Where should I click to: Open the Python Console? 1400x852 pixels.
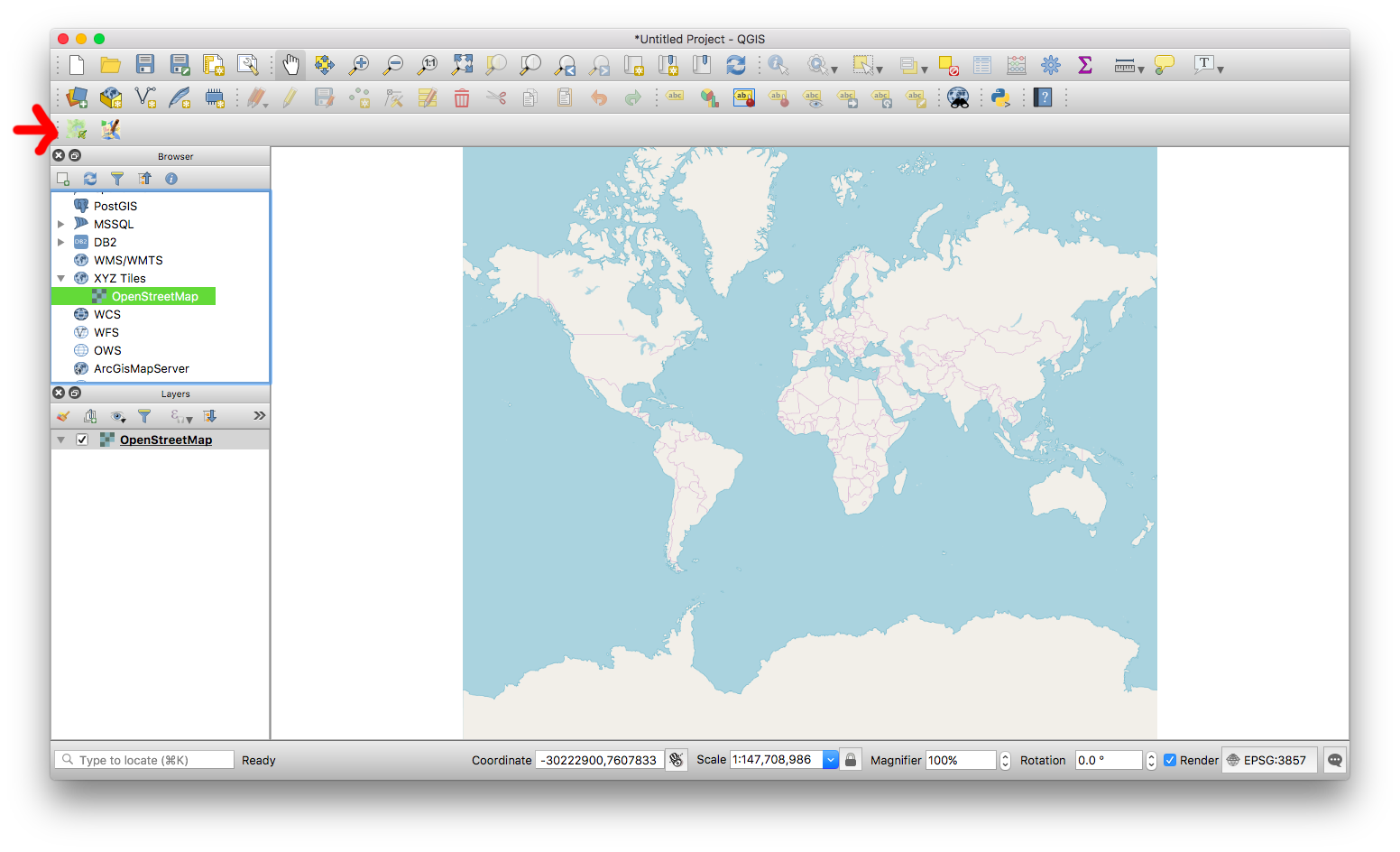tap(1000, 97)
